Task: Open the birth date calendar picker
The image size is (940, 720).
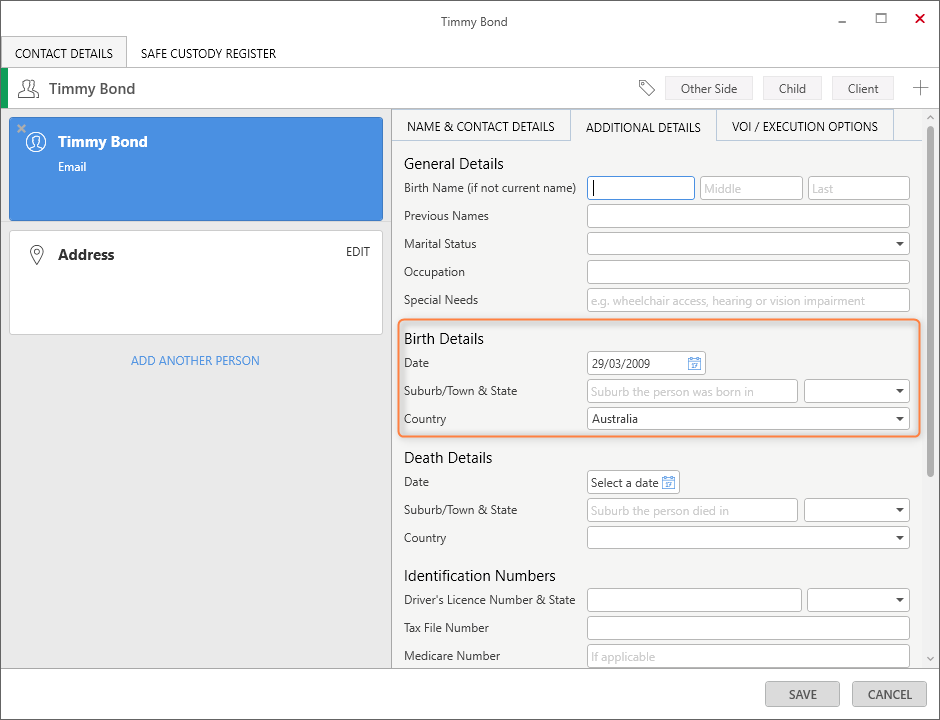Action: point(695,363)
